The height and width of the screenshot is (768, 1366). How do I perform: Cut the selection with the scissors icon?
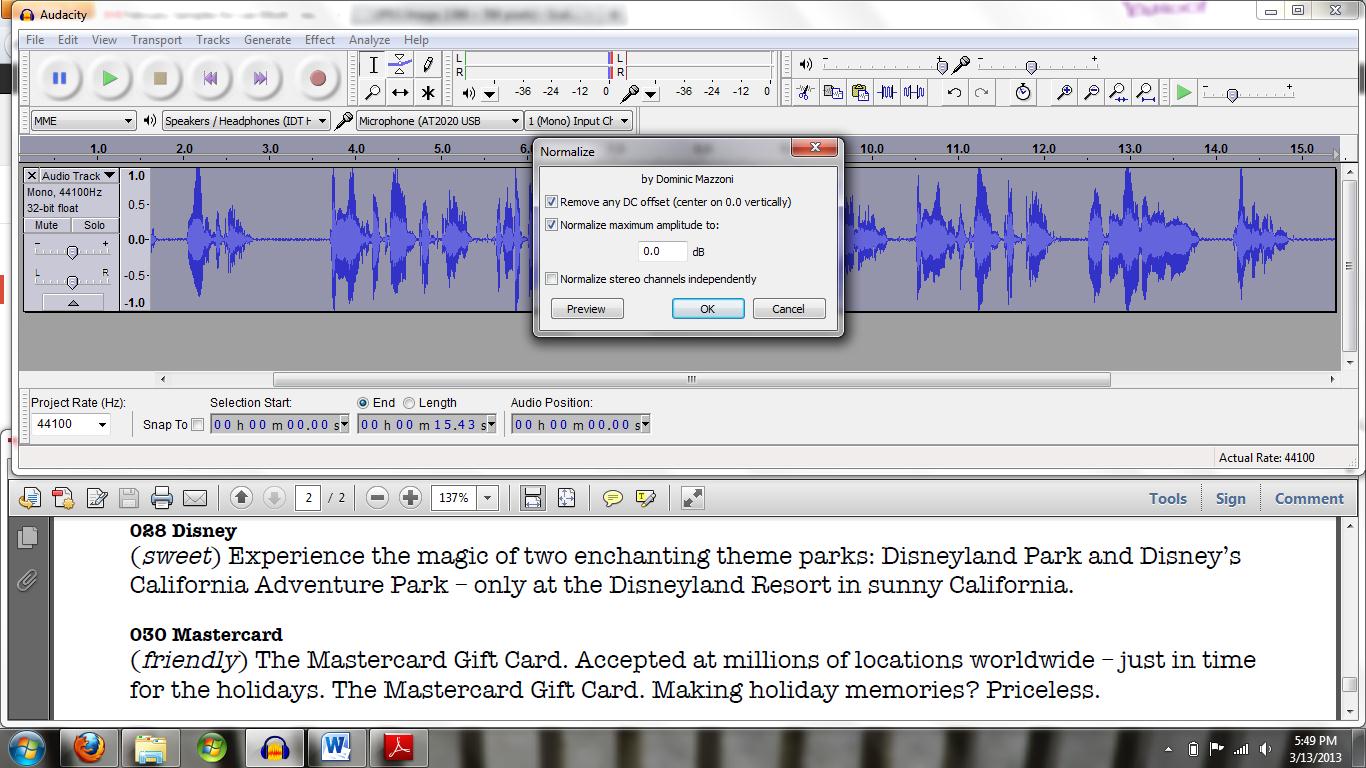point(805,92)
